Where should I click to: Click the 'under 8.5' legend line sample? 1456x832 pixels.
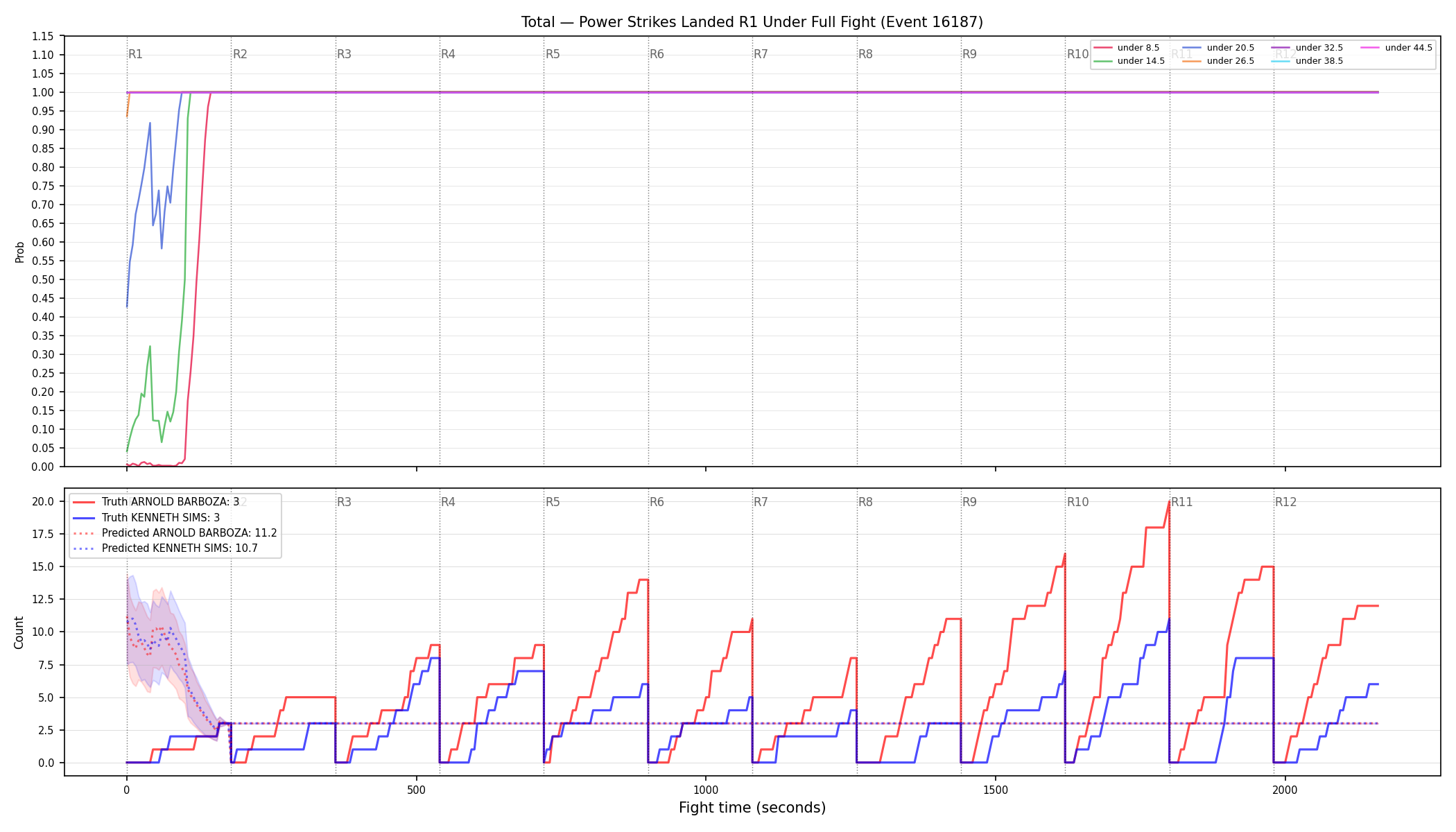[1103, 48]
